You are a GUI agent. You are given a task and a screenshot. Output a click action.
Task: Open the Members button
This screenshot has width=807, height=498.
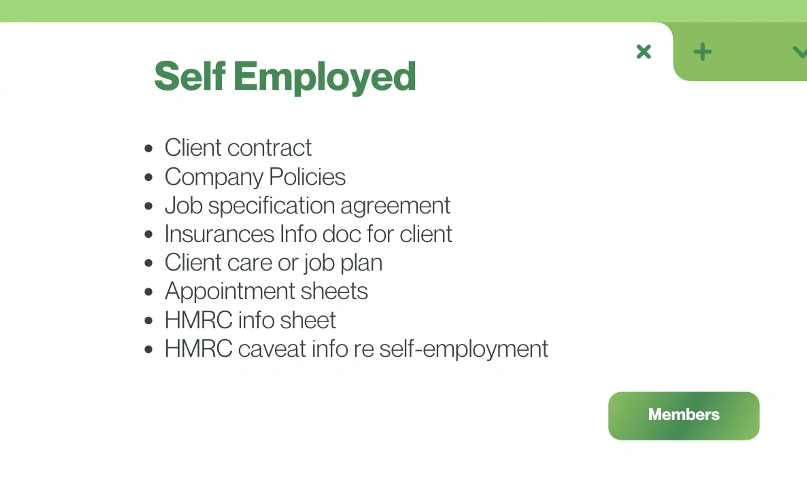(x=684, y=415)
